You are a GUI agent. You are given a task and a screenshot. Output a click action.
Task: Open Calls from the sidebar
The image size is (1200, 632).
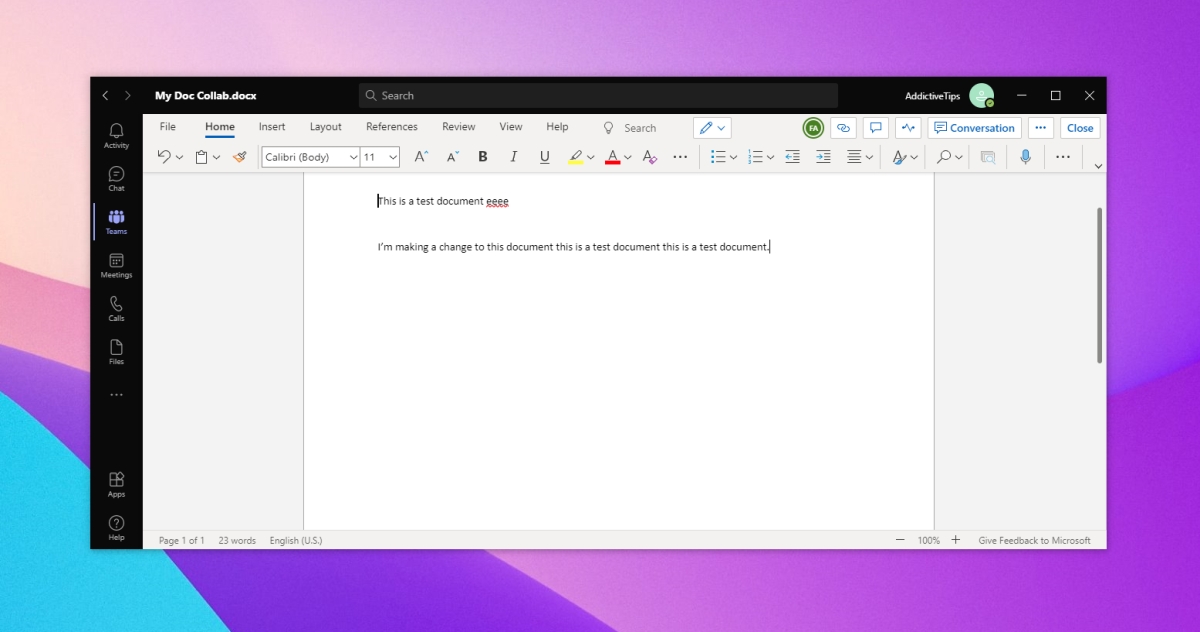click(x=116, y=308)
